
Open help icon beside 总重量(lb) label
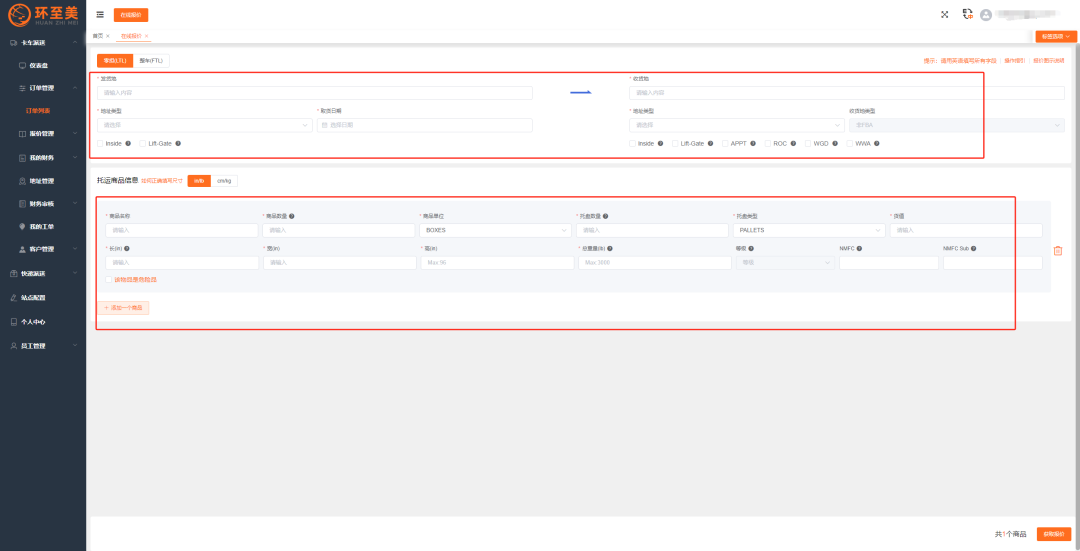tap(610, 248)
